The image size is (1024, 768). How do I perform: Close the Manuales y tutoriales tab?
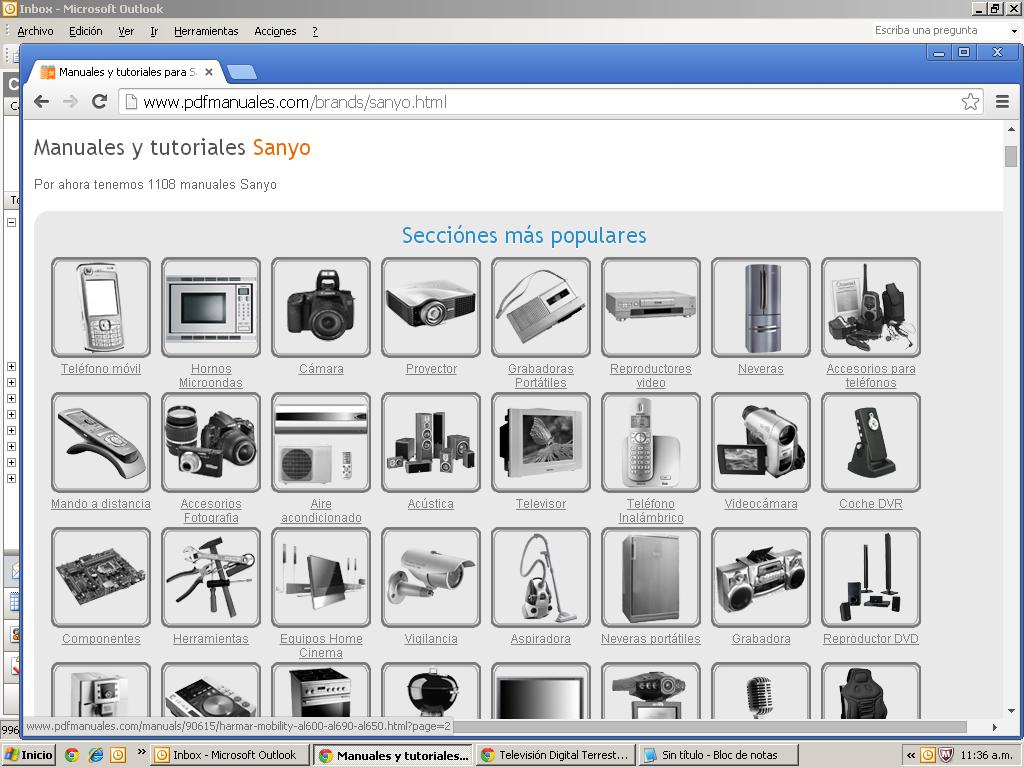click(209, 72)
